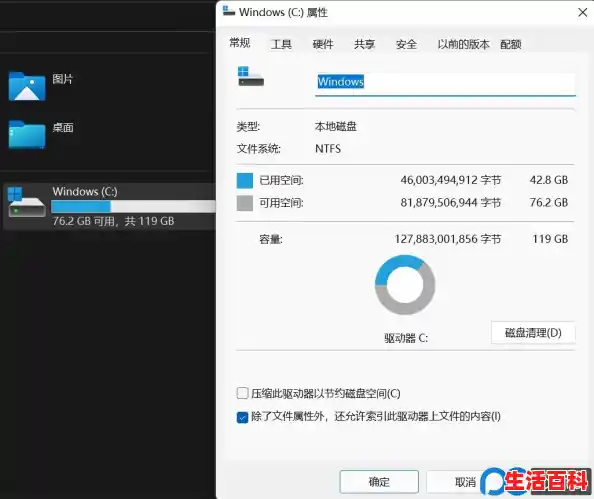Click the C: drive usage bar in Explorer
The image size is (594, 499).
coord(133,206)
